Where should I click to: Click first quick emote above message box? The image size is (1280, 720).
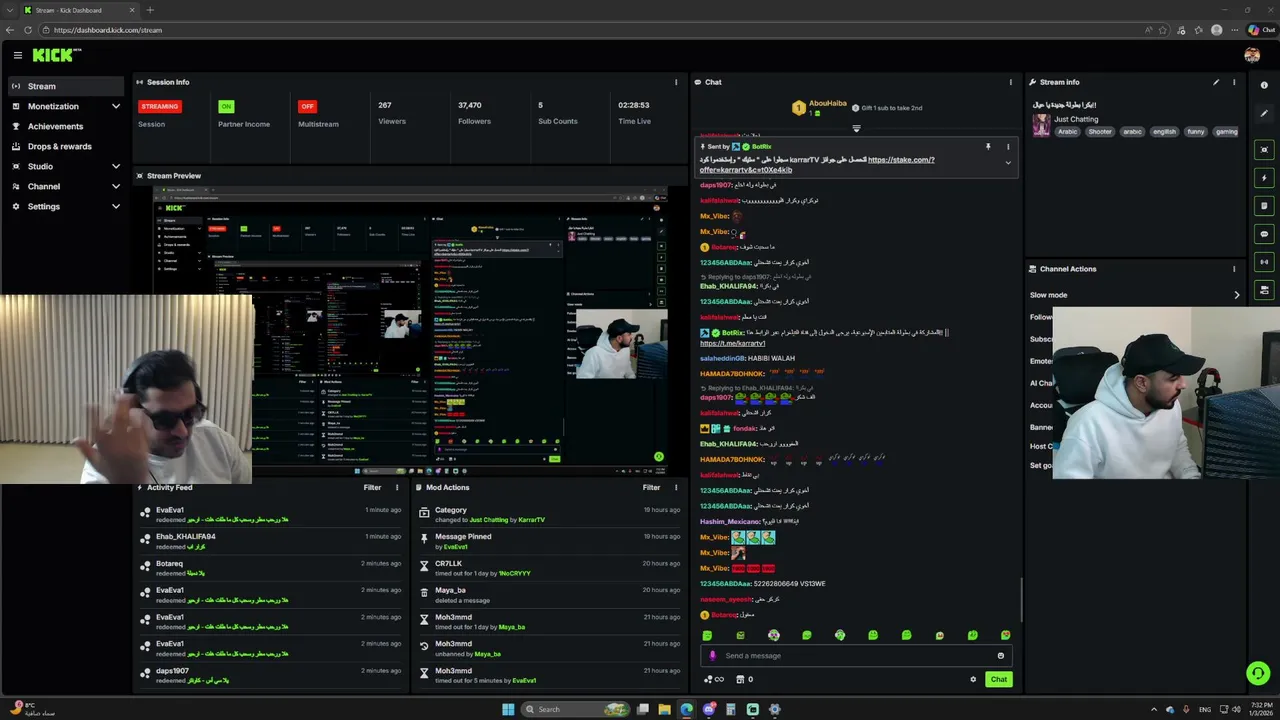tap(707, 635)
